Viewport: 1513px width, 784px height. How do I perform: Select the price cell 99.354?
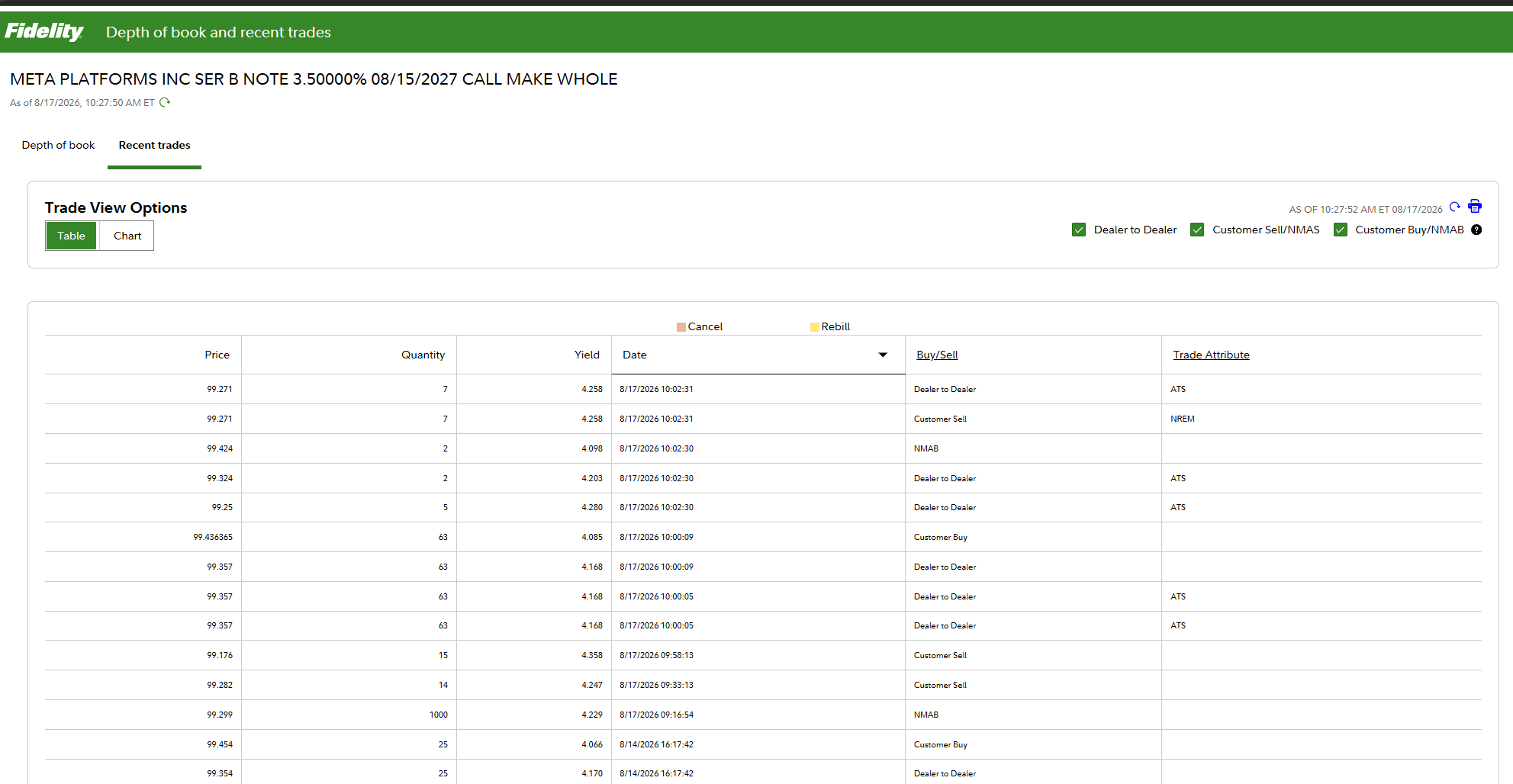[220, 773]
